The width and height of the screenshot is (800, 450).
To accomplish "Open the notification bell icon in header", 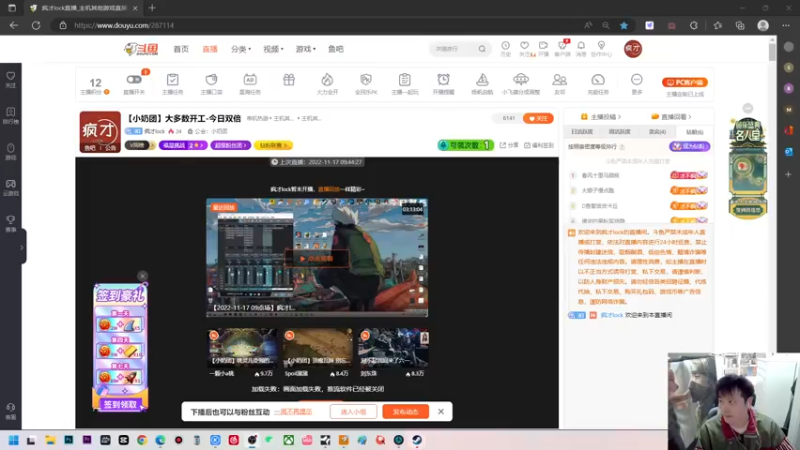I will 581,46.
